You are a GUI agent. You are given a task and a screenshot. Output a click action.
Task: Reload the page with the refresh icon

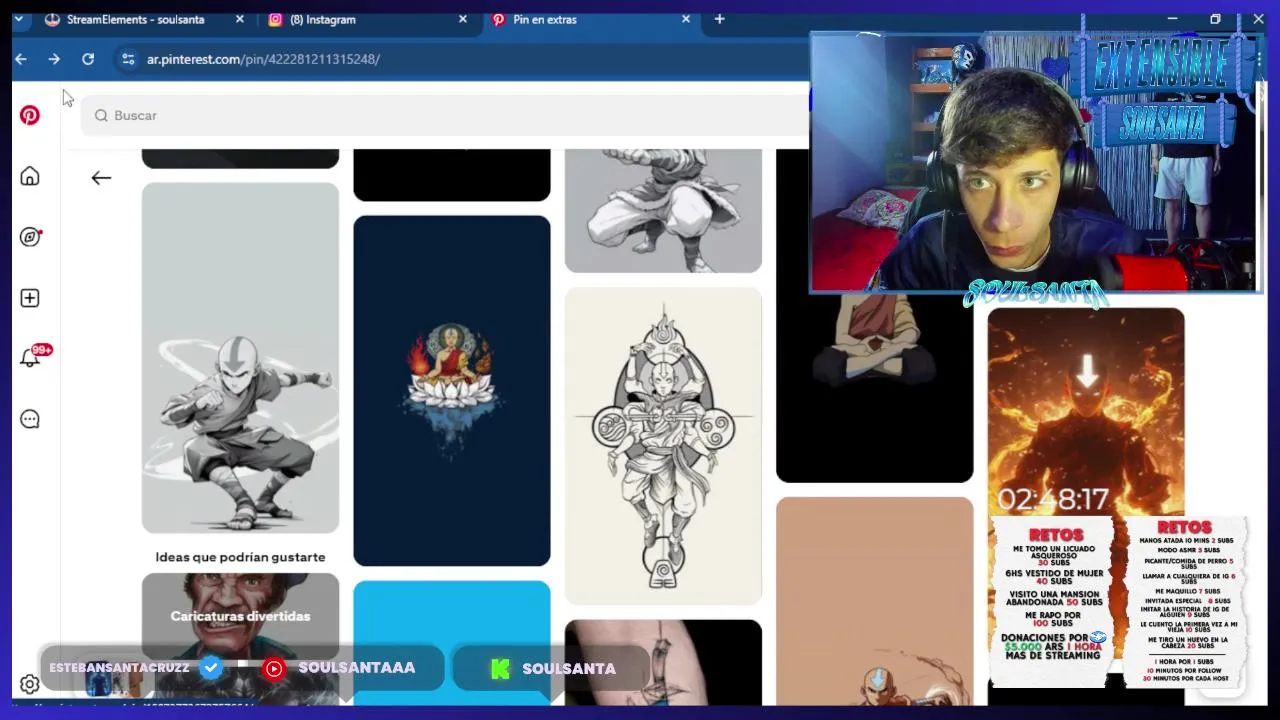(x=88, y=59)
